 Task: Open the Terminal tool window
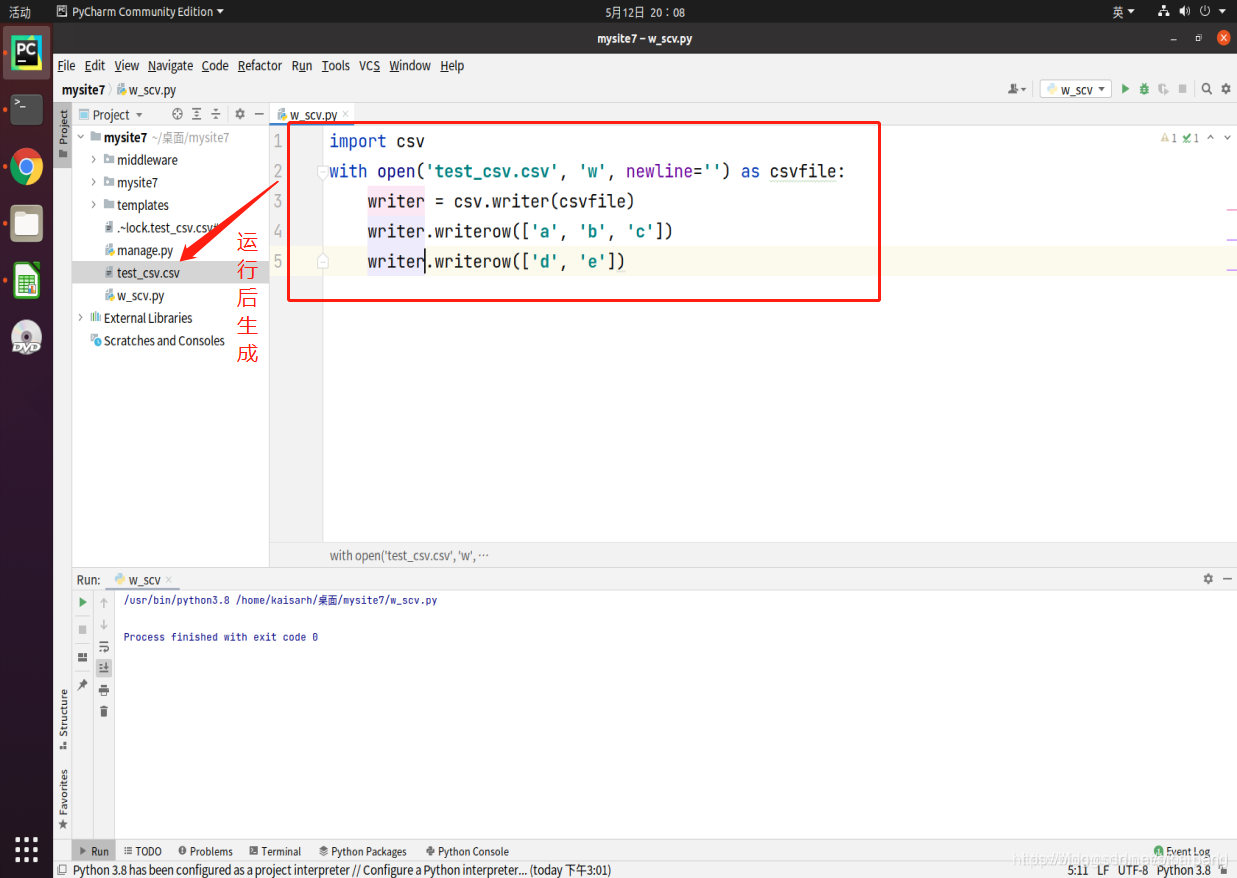coord(275,851)
